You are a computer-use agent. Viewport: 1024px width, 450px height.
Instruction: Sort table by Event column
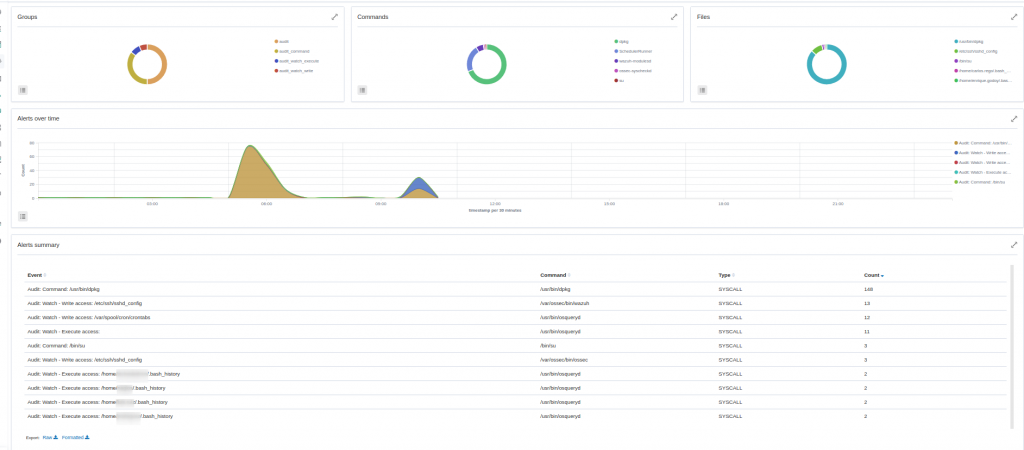click(x=36, y=274)
